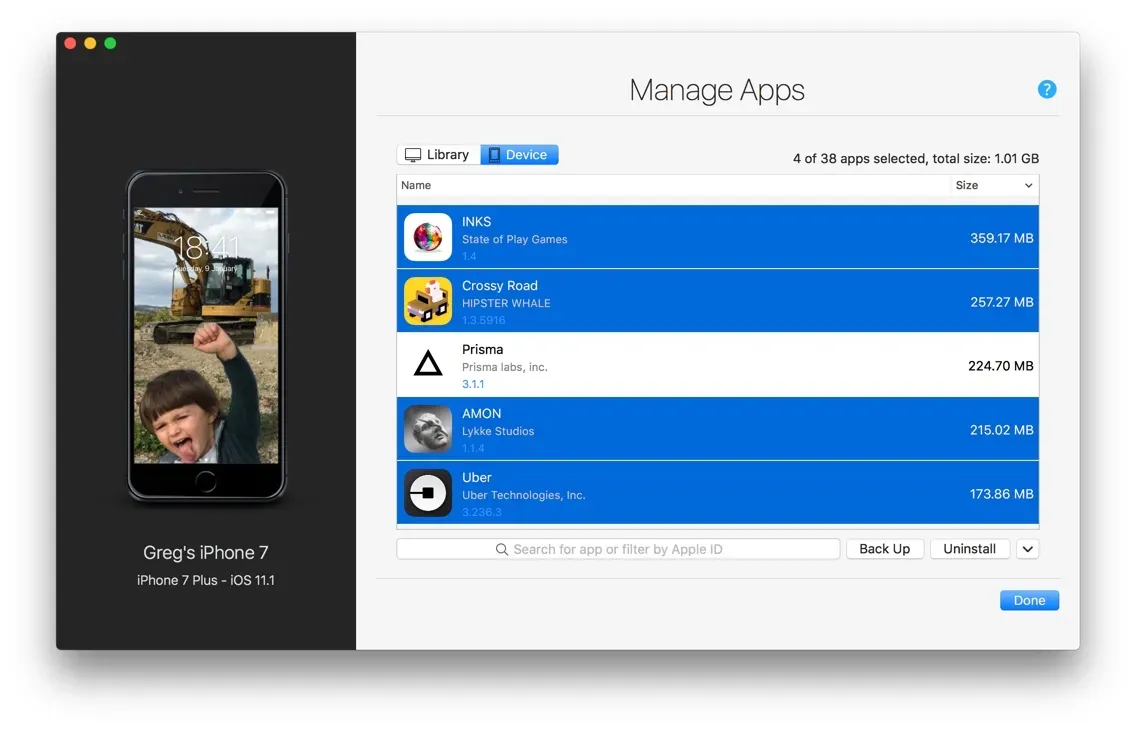The image size is (1136, 730).
Task: Switch to the Device tab
Action: [x=519, y=154]
